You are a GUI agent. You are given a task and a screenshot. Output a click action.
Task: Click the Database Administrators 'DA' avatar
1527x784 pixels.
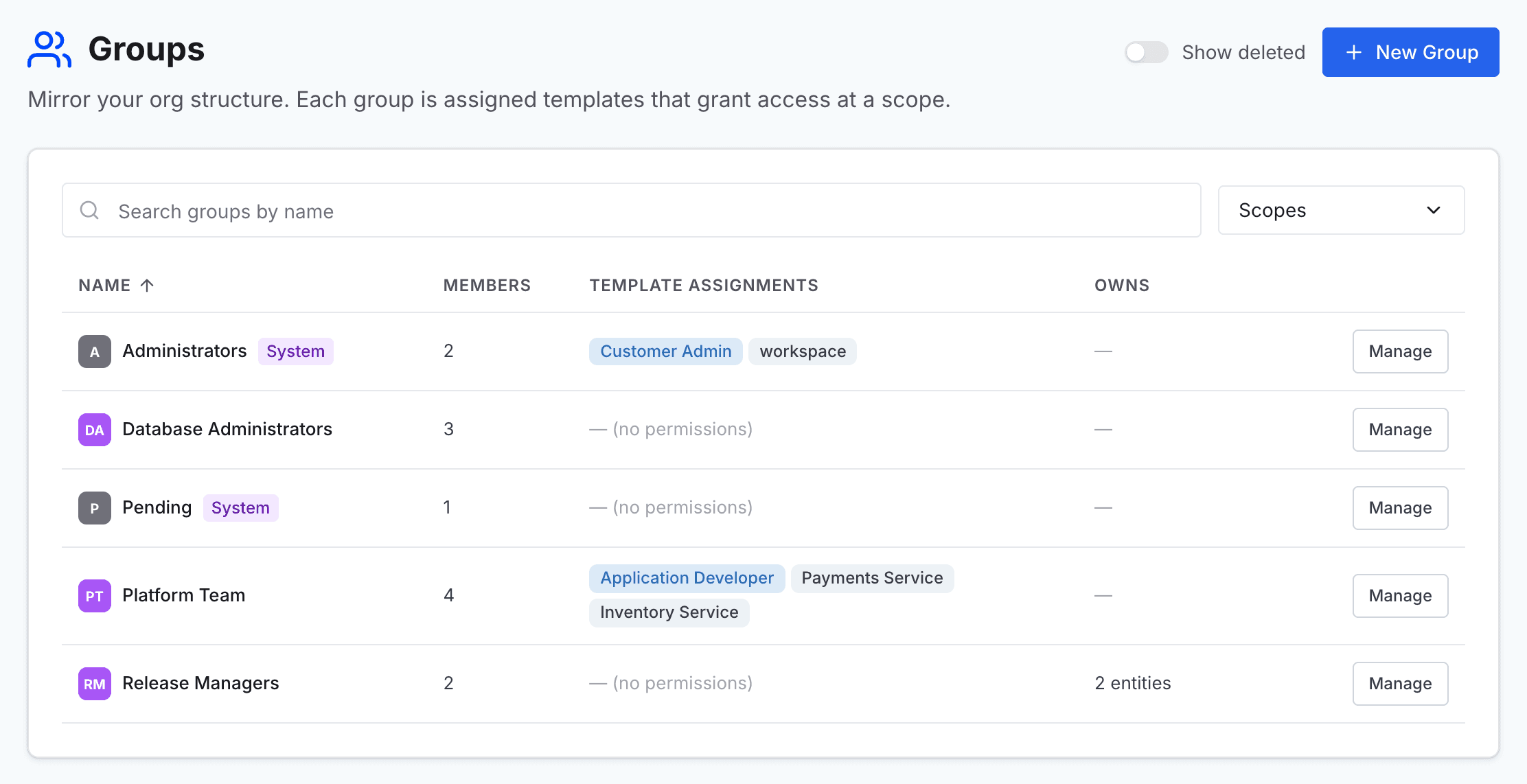[x=95, y=430]
